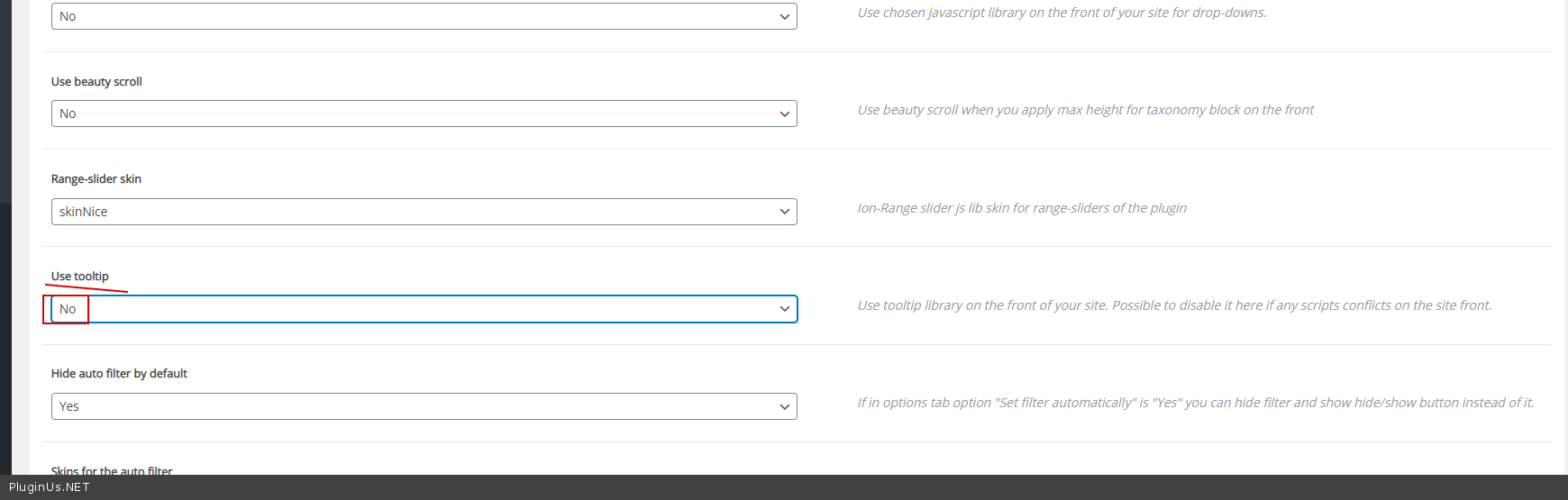
Task: Click the "Use beauty scroll" field label
Action: (x=96, y=82)
